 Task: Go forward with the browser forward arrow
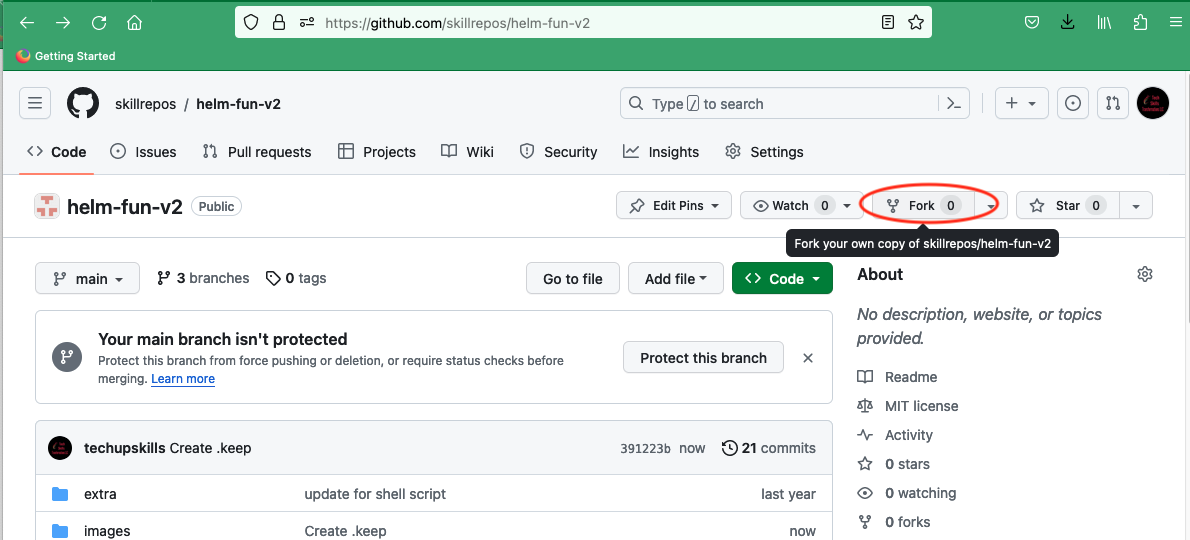pos(63,23)
